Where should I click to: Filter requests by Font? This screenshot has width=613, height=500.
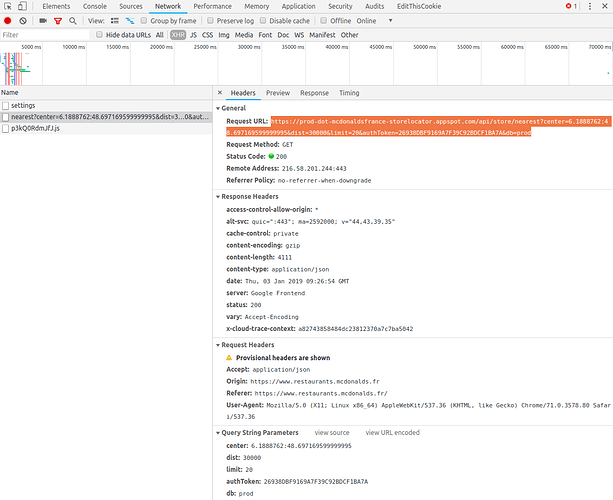265,35
